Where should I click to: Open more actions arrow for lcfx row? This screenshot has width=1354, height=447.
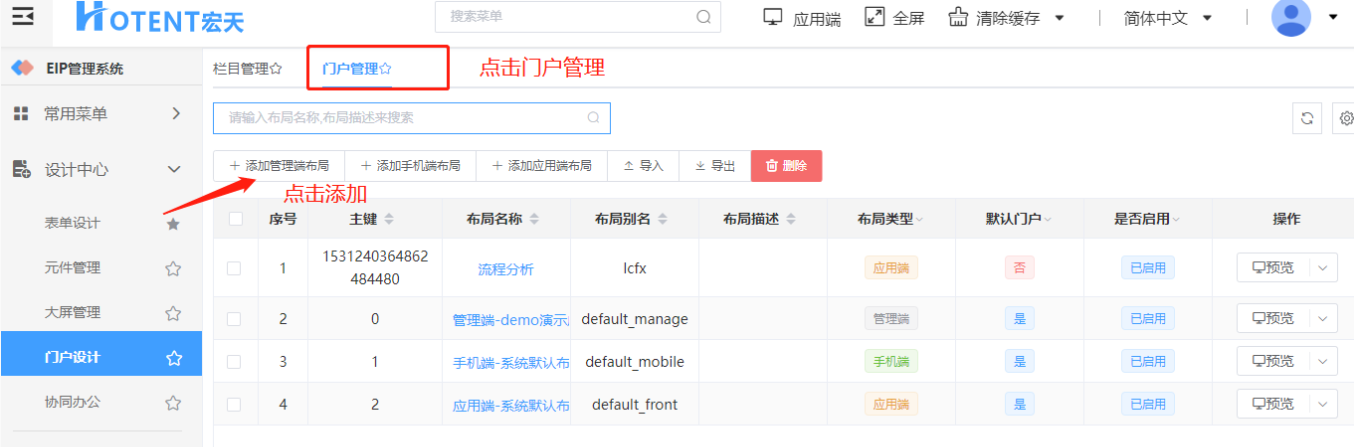pyautogui.click(x=1324, y=268)
